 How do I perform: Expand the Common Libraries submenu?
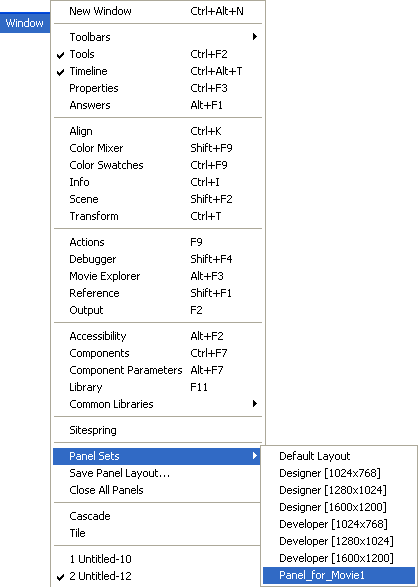tap(157, 404)
